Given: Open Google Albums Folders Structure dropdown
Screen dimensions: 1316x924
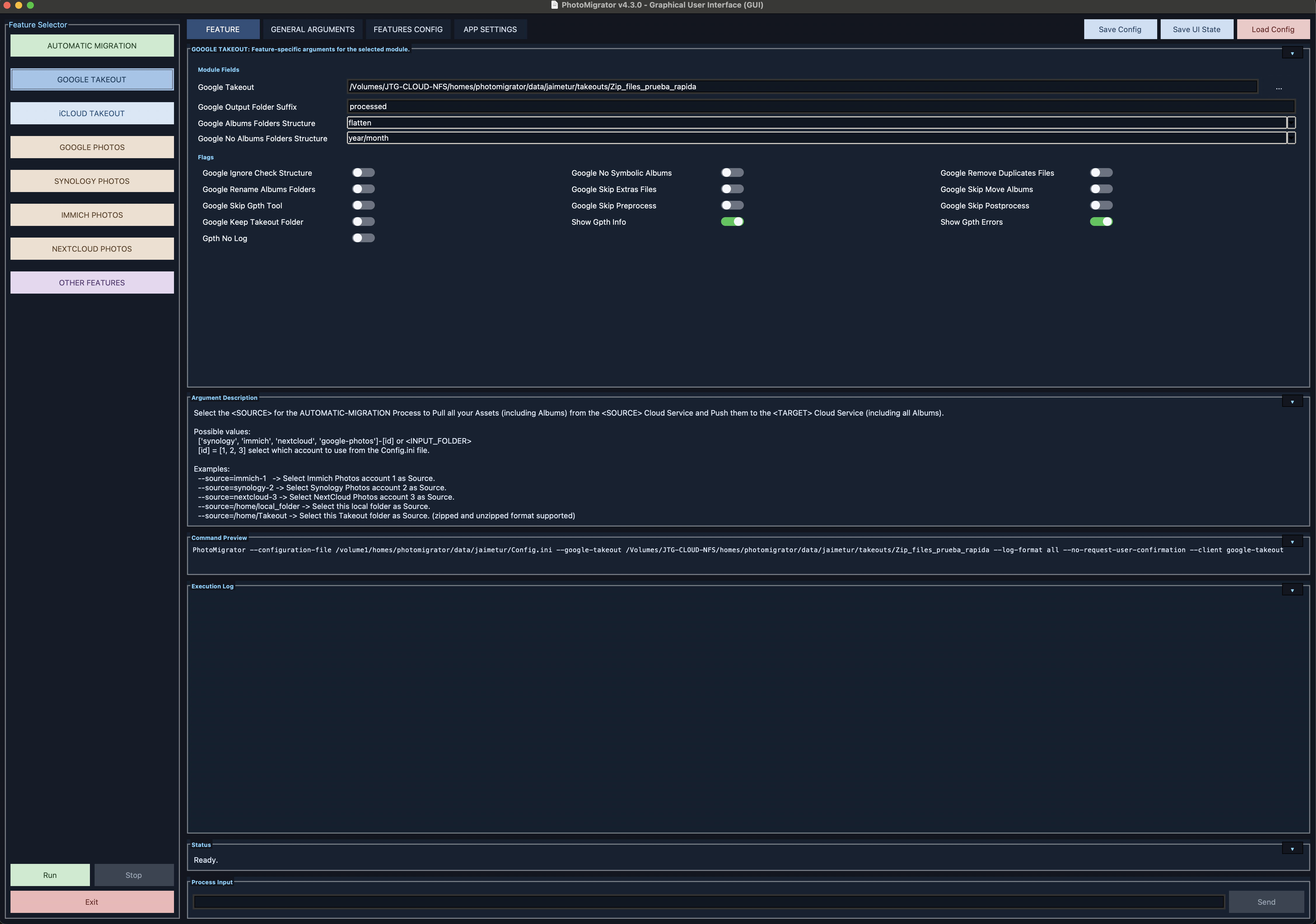Looking at the screenshot, I should click(1291, 123).
